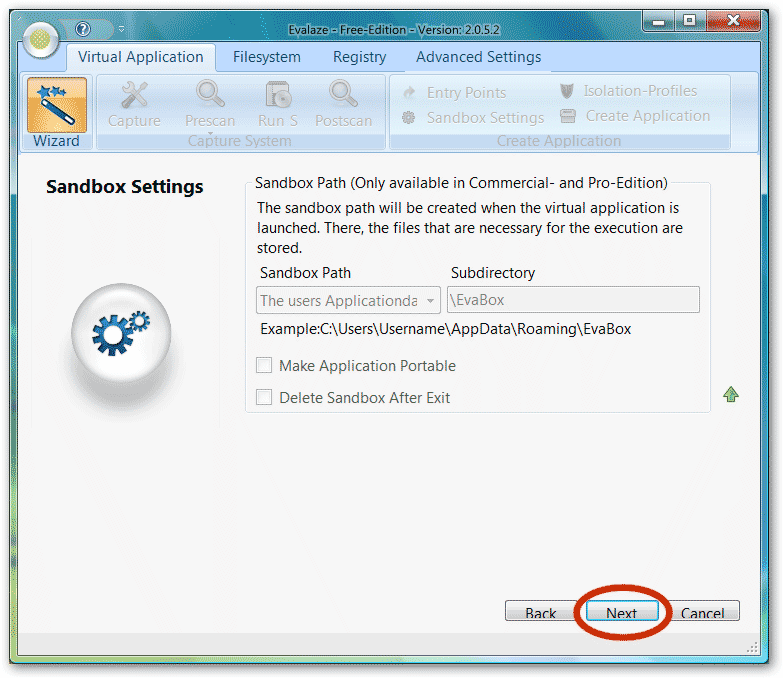The width and height of the screenshot is (783, 678).
Task: Switch to the Filesystem tab
Action: [267, 57]
